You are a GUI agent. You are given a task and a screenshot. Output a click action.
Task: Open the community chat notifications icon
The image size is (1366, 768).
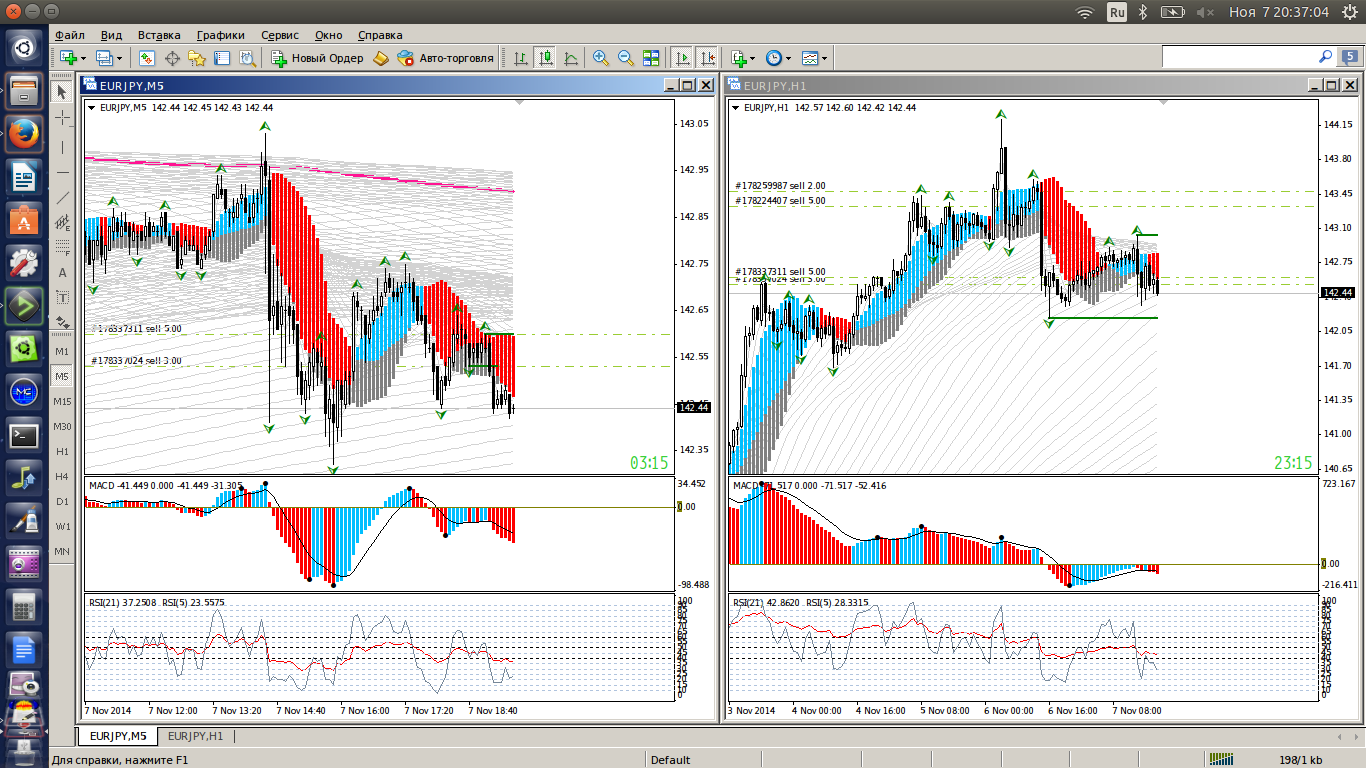pos(1349,57)
